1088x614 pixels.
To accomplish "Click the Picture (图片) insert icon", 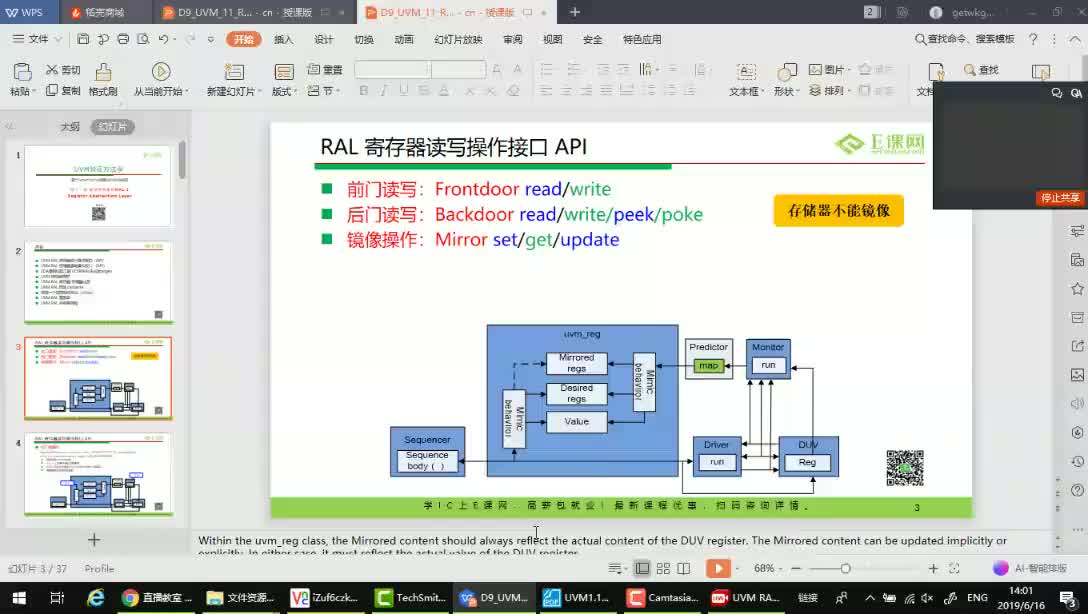I will (815, 69).
